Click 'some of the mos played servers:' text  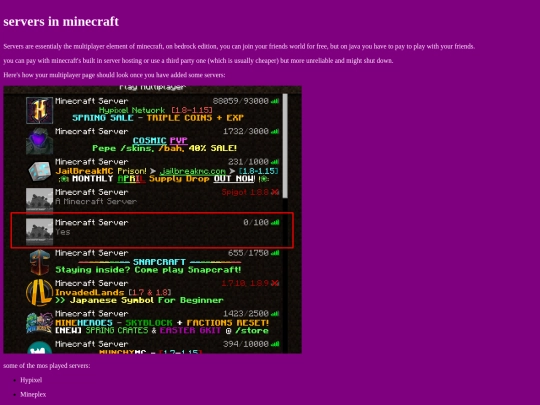[x=47, y=366]
